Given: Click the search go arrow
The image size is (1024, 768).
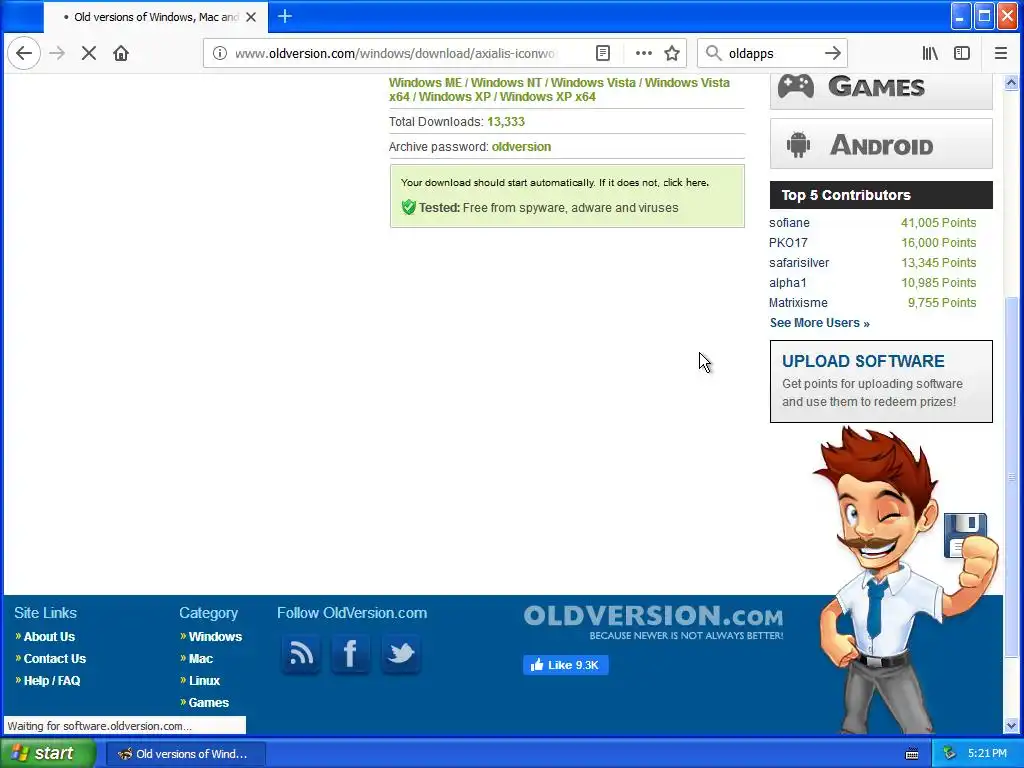Looking at the screenshot, I should (x=833, y=54).
